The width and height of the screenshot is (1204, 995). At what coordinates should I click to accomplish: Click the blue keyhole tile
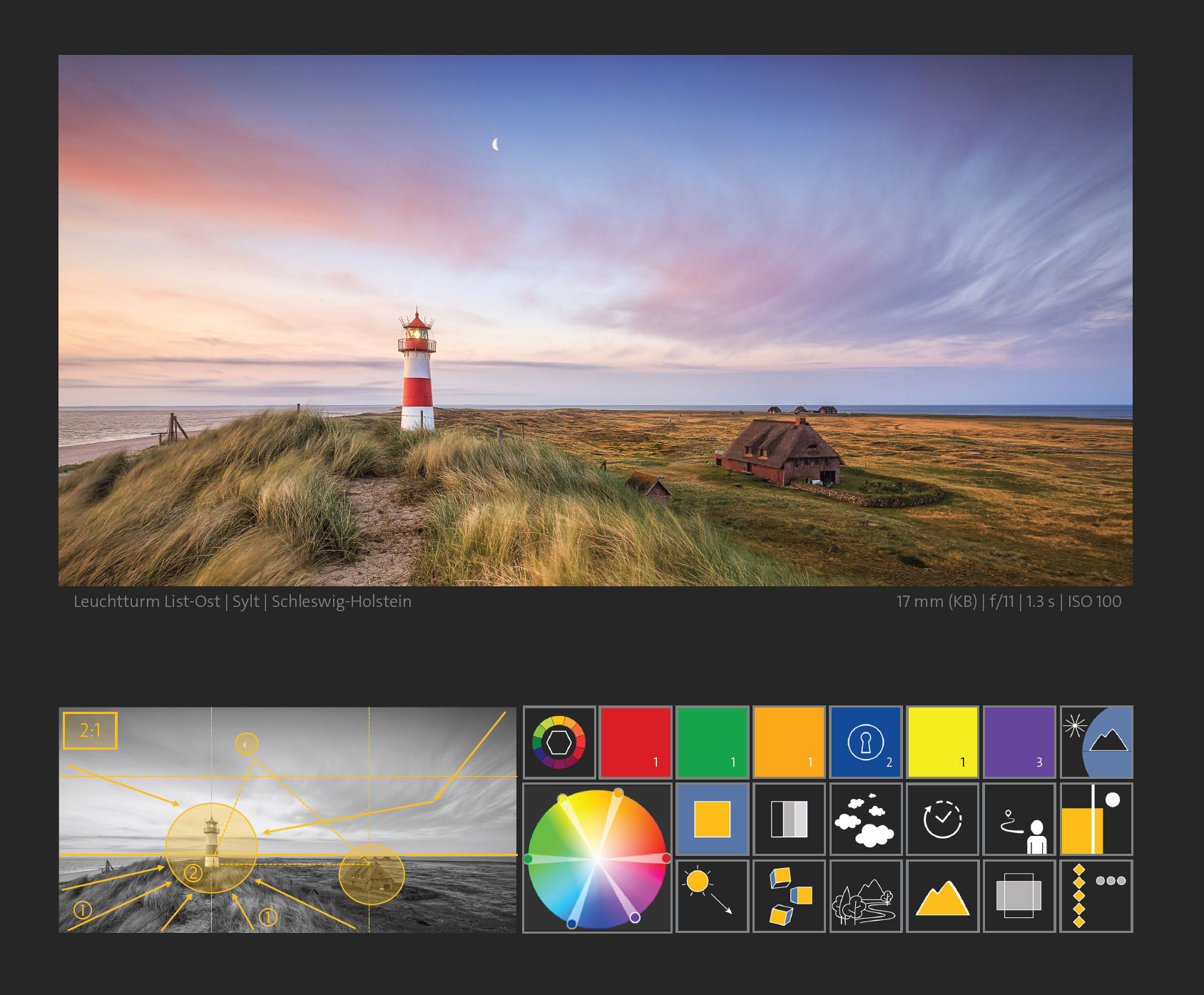pyautogui.click(x=866, y=743)
